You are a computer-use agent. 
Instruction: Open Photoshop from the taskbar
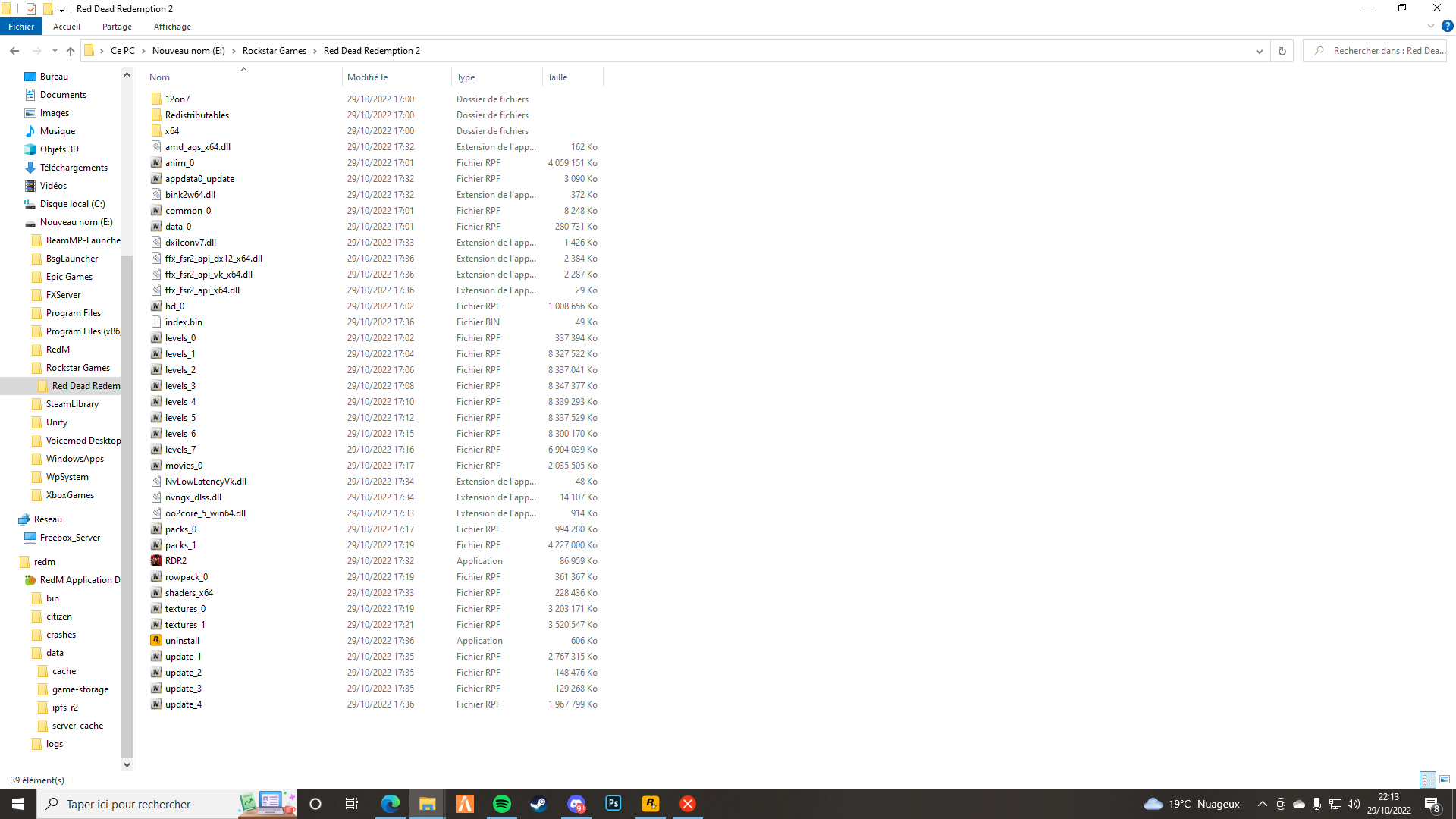coord(613,804)
